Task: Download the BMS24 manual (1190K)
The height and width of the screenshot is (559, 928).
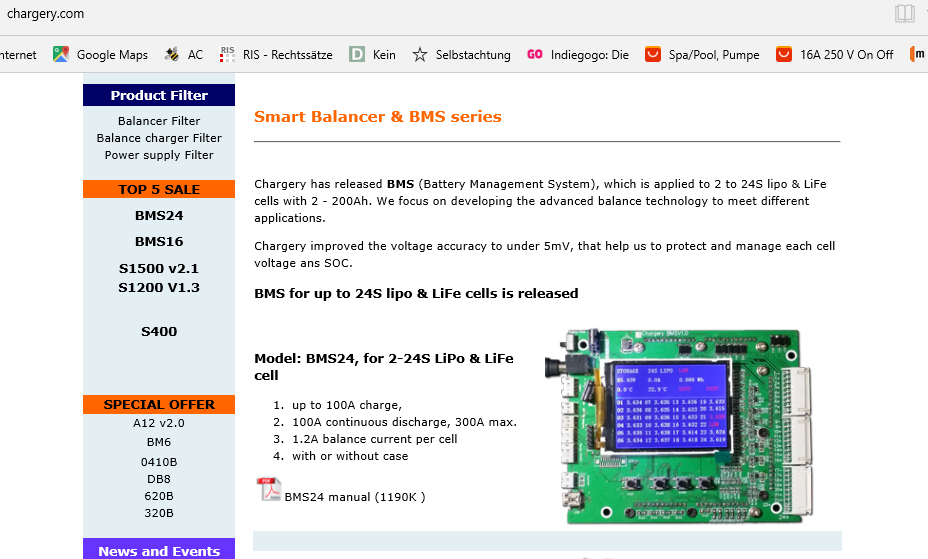Action: [x=354, y=496]
